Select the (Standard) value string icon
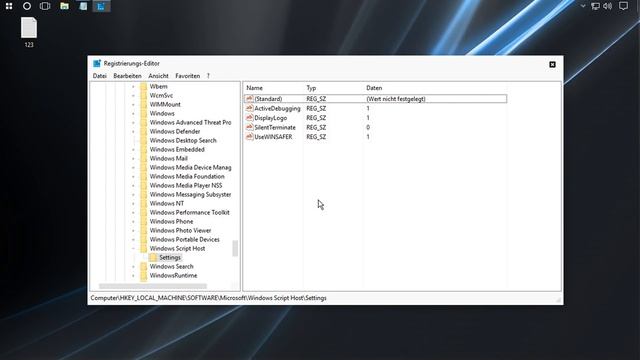Screen dimensions: 640x360 tap(249, 99)
